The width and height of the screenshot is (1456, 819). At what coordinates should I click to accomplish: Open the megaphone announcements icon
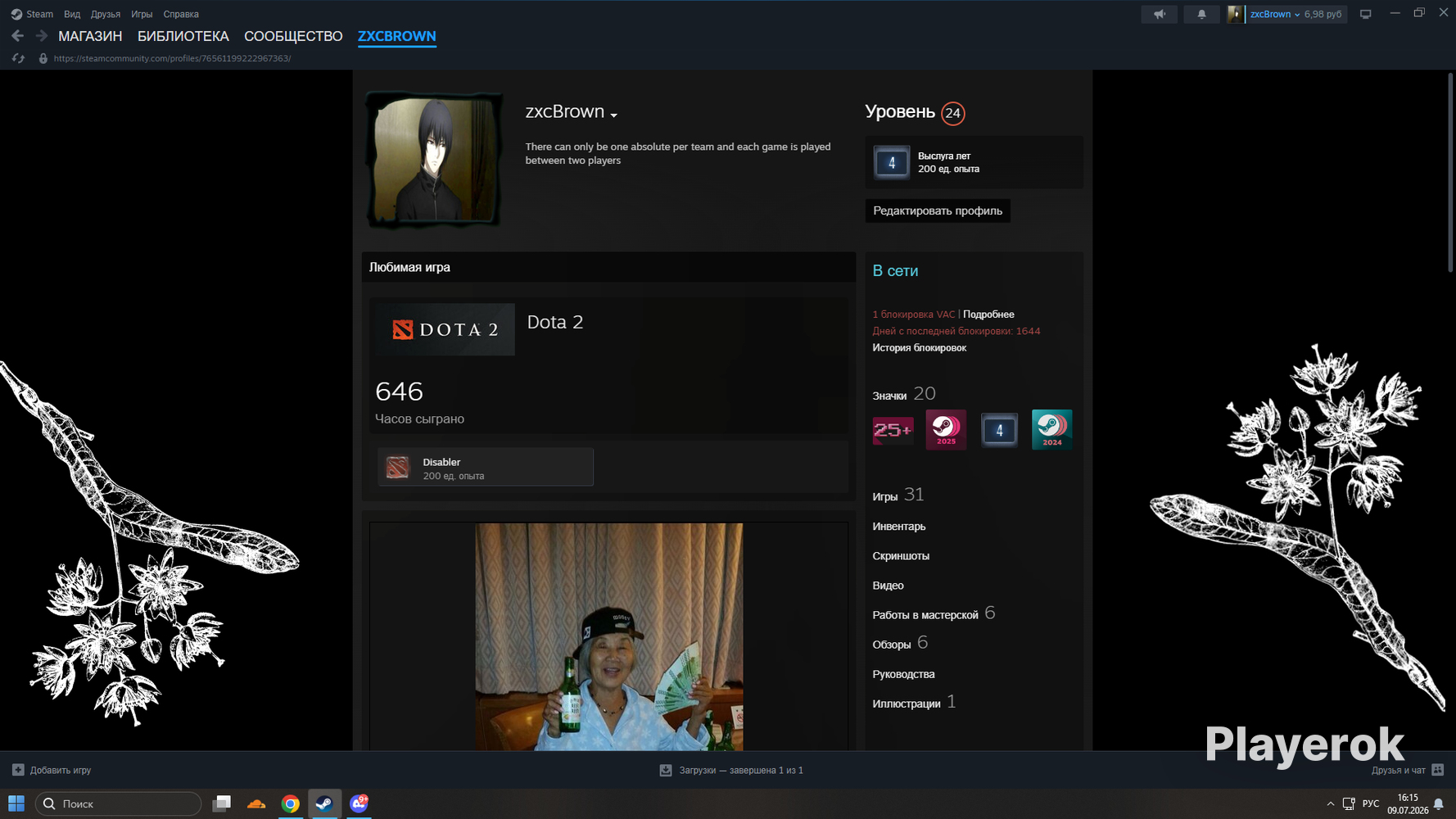(x=1160, y=14)
